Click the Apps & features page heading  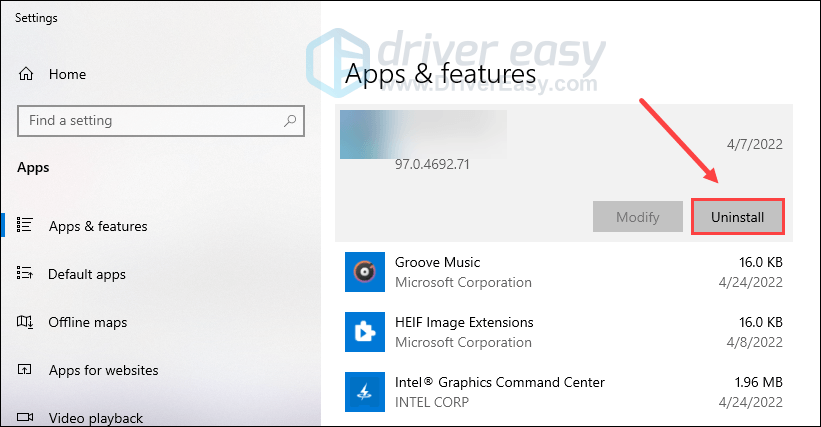(x=440, y=73)
